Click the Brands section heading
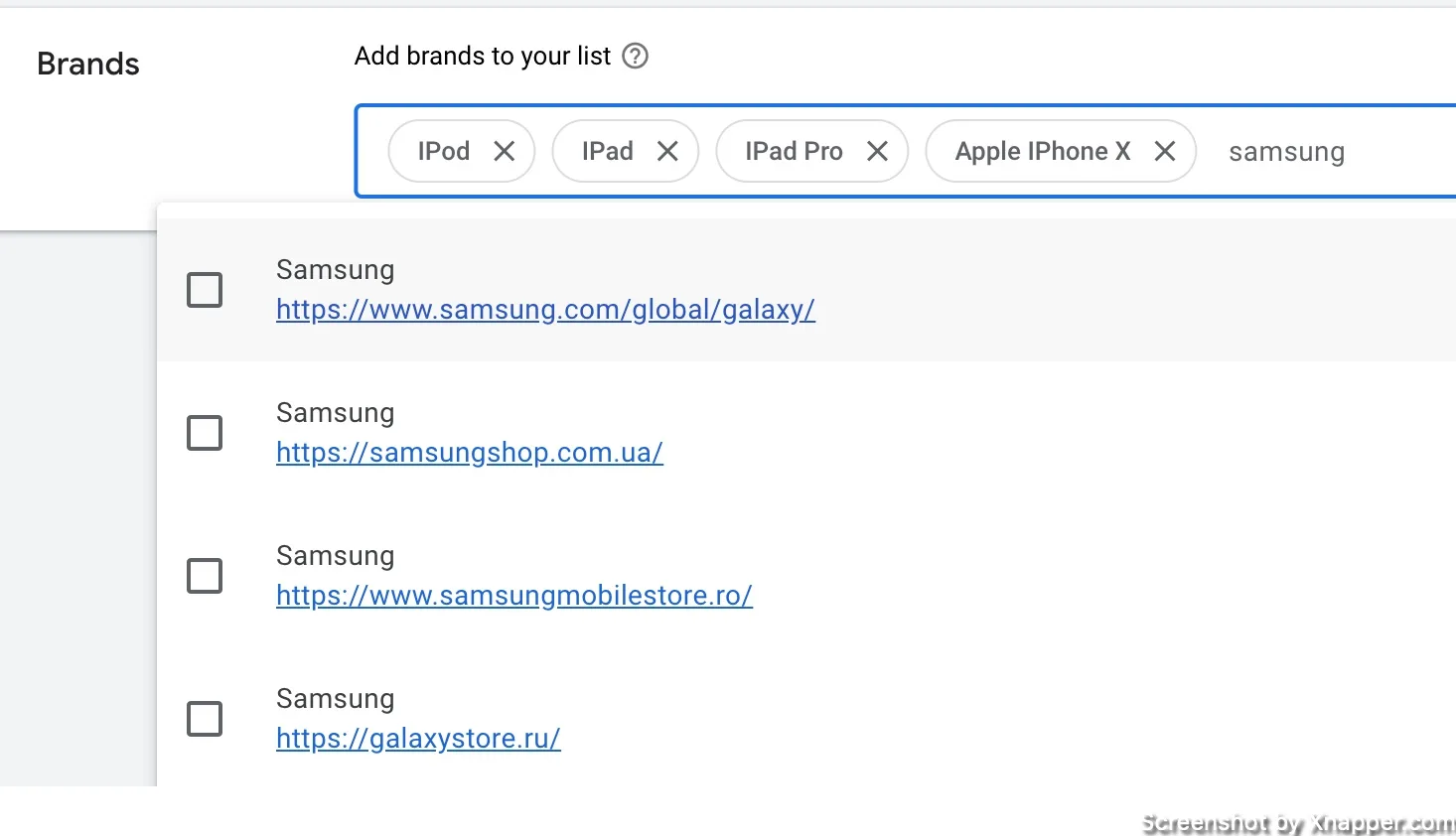The image size is (1456, 836). point(88,64)
